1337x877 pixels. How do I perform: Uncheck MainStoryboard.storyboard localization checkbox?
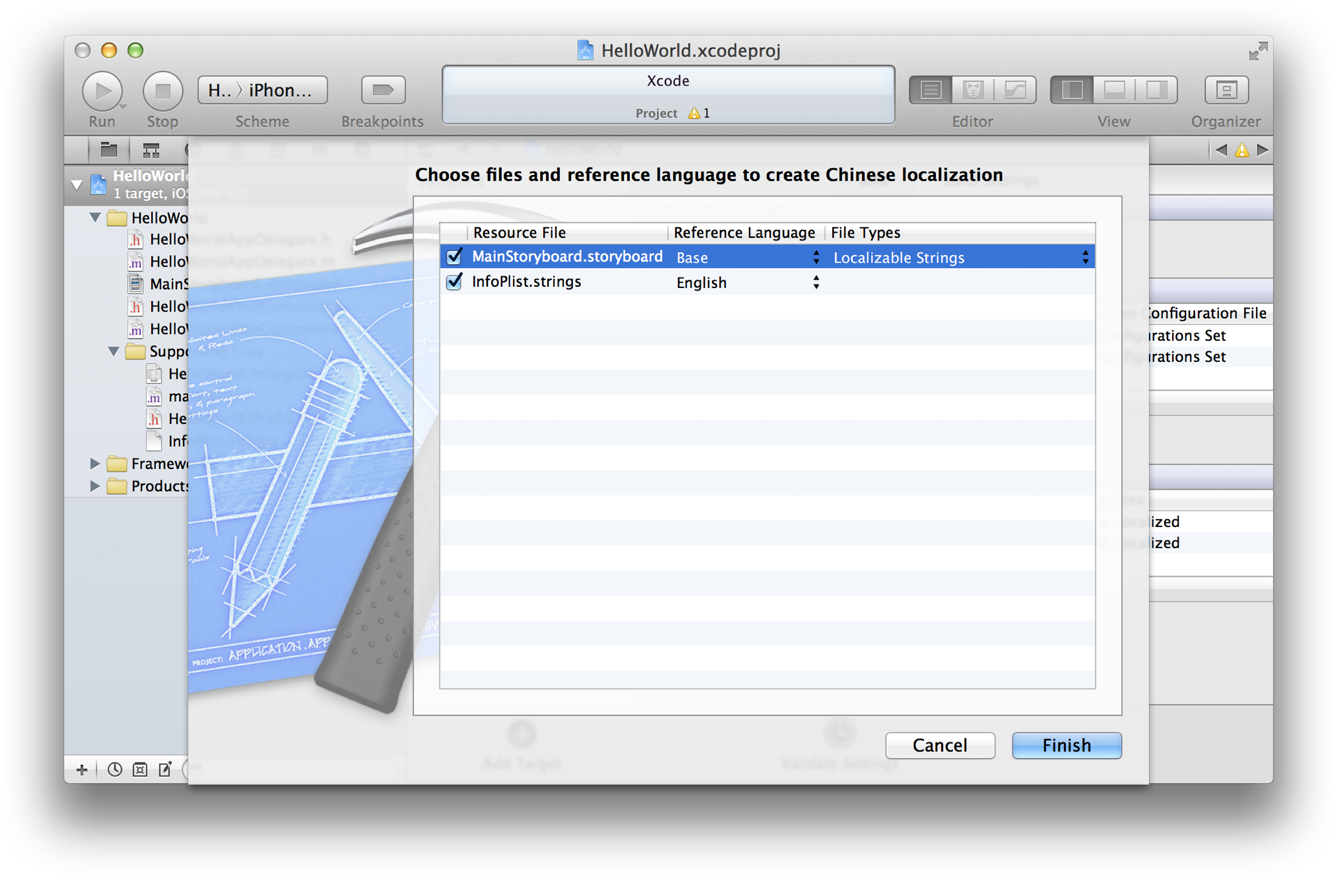click(x=455, y=256)
